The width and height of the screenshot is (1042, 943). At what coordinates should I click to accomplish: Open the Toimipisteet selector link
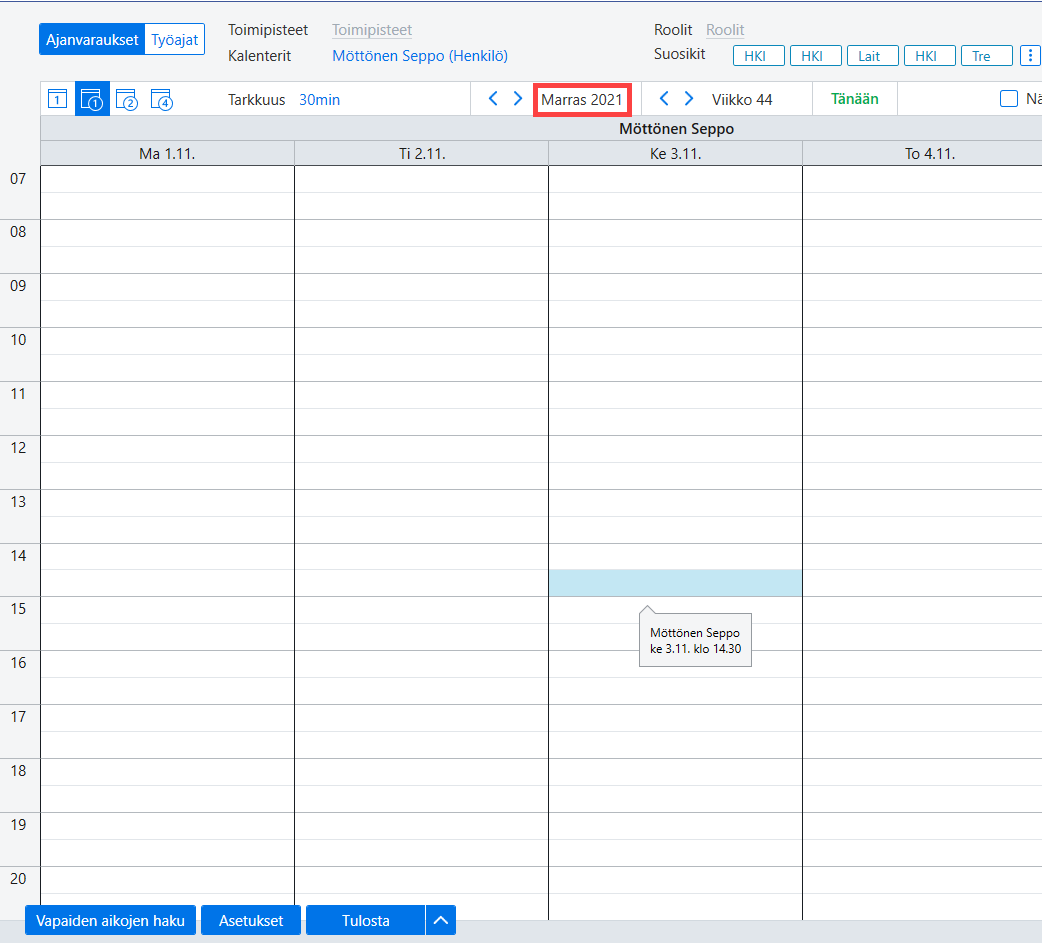[372, 30]
